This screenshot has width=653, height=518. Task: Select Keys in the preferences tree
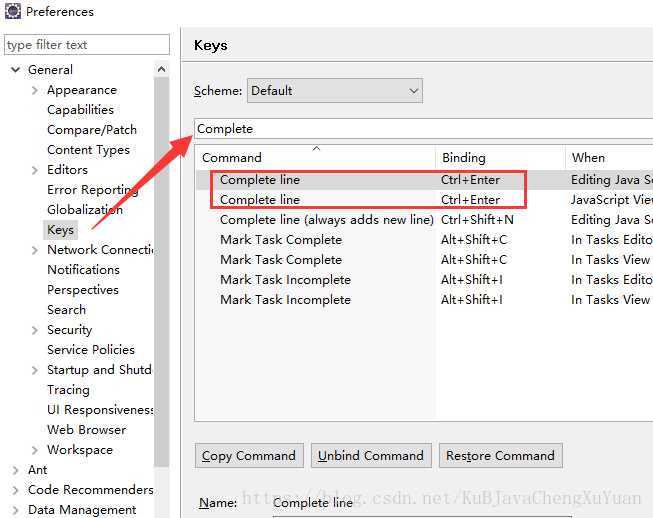(60, 230)
